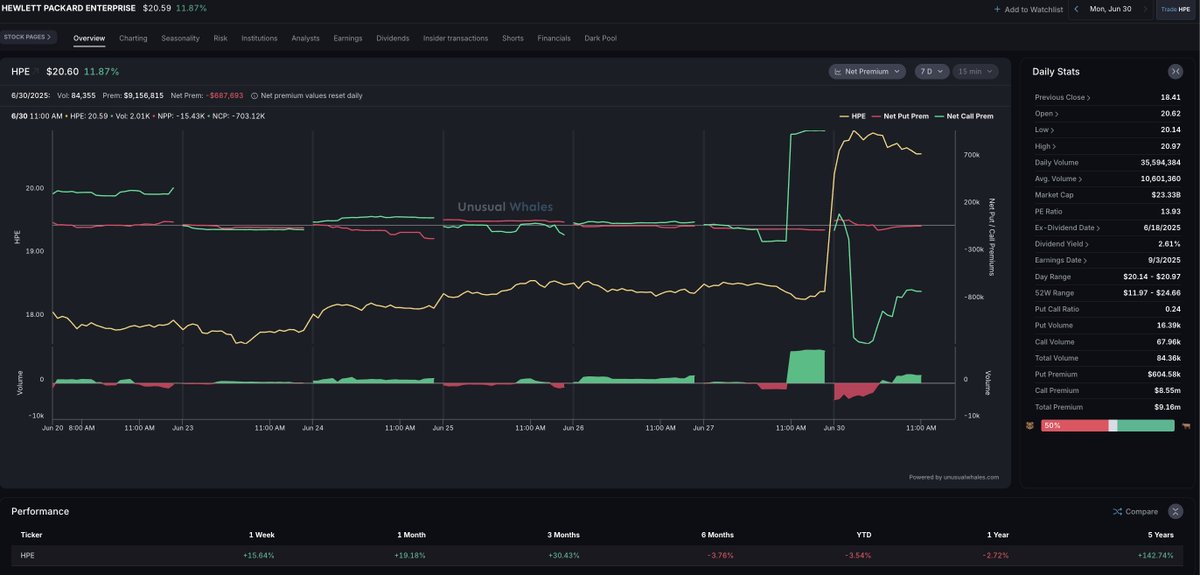Image resolution: width=1200 pixels, height=575 pixels.
Task: Click the 52W Range value
Action: [1152, 293]
